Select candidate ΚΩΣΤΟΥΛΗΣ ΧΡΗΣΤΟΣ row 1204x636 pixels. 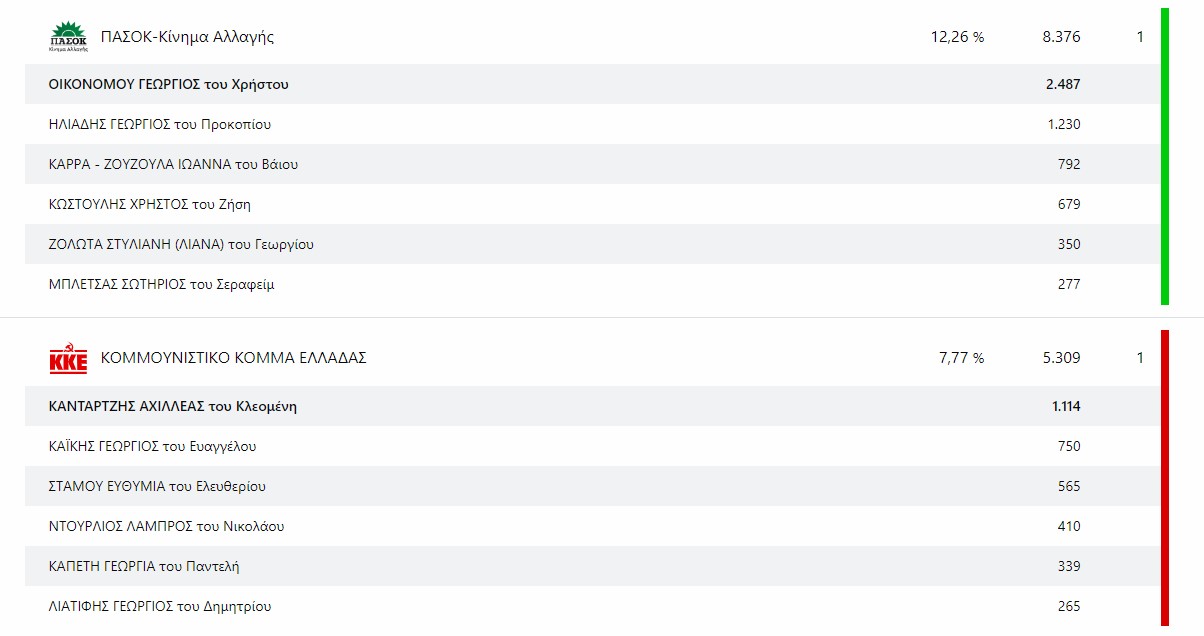[x=592, y=204]
